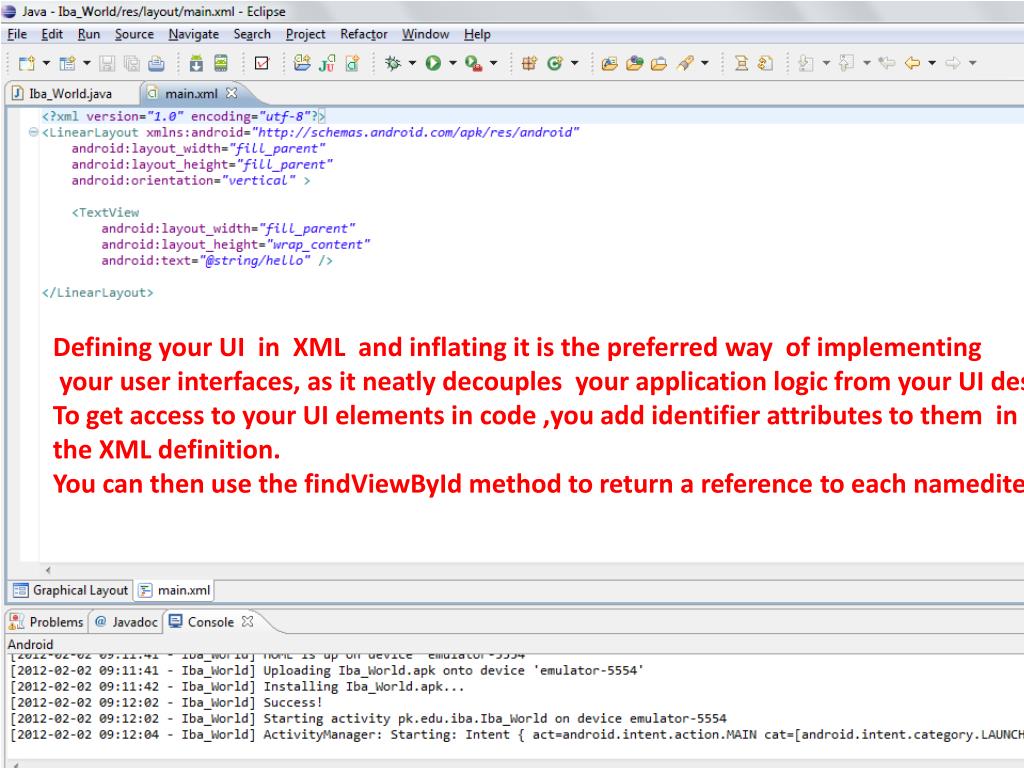Open the Navigate menu
Image resolution: width=1024 pixels, height=768 pixels.
click(193, 35)
